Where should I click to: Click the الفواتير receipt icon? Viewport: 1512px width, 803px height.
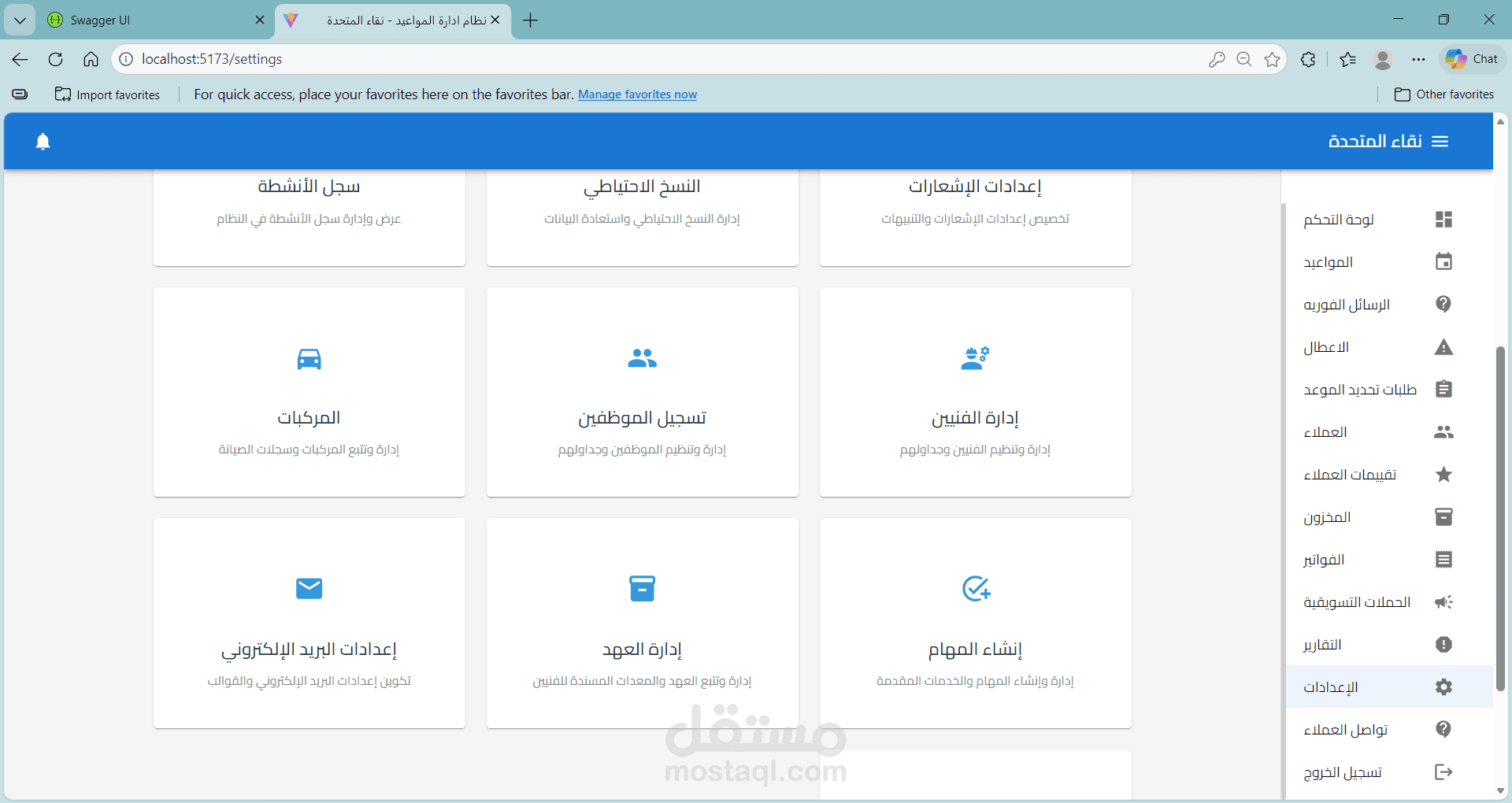coord(1443,560)
